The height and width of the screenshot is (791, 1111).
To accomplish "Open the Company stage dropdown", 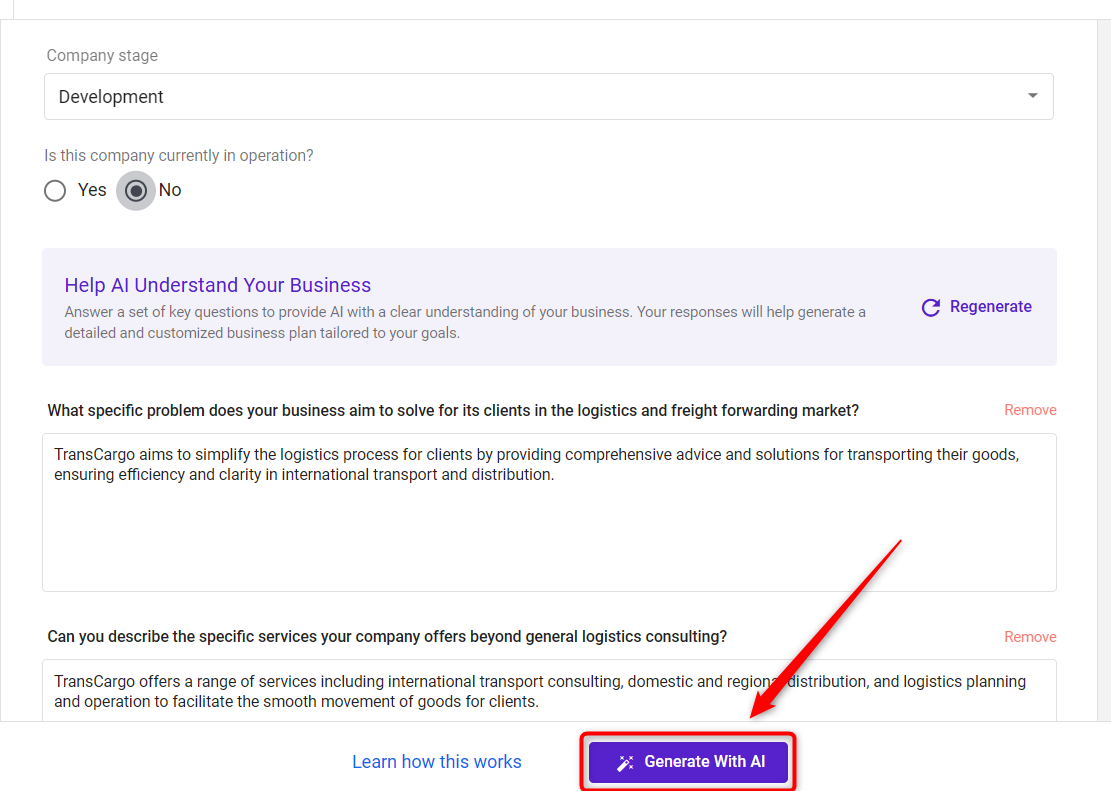I will coord(548,96).
